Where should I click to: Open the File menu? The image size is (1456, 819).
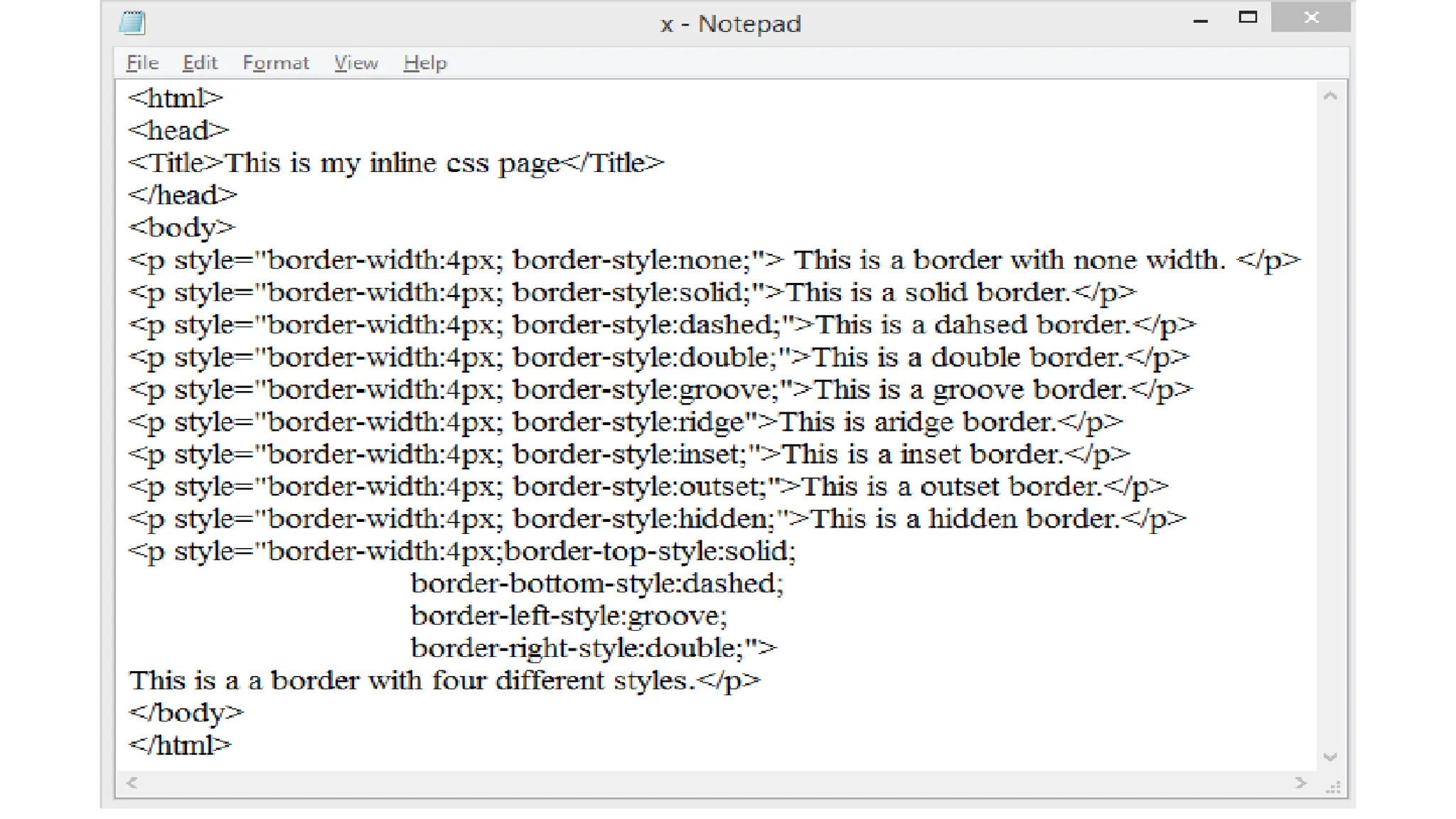click(142, 63)
